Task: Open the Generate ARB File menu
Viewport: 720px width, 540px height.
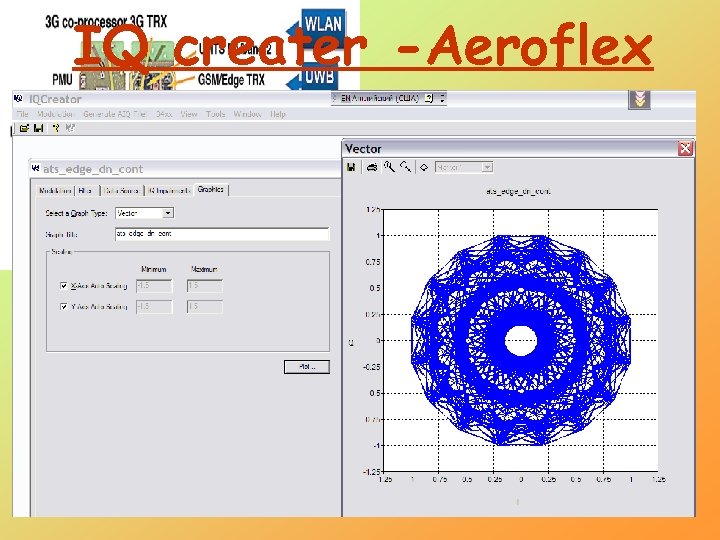Action: (114, 114)
